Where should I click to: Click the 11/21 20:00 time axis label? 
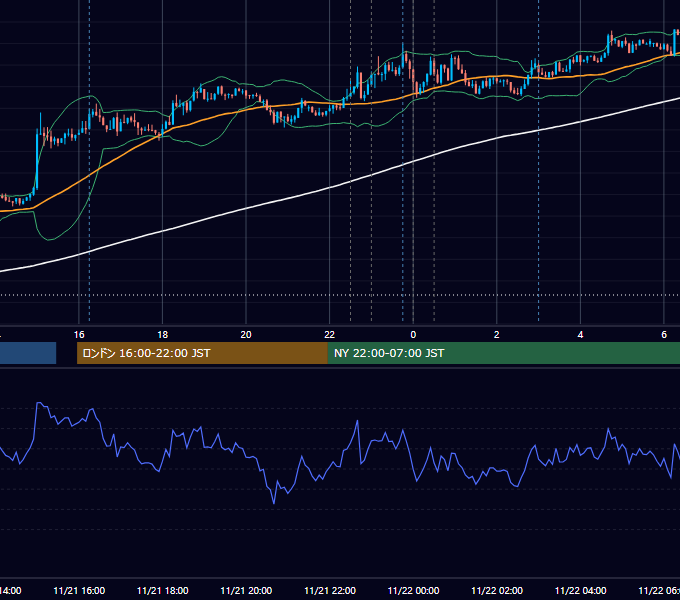click(246, 590)
